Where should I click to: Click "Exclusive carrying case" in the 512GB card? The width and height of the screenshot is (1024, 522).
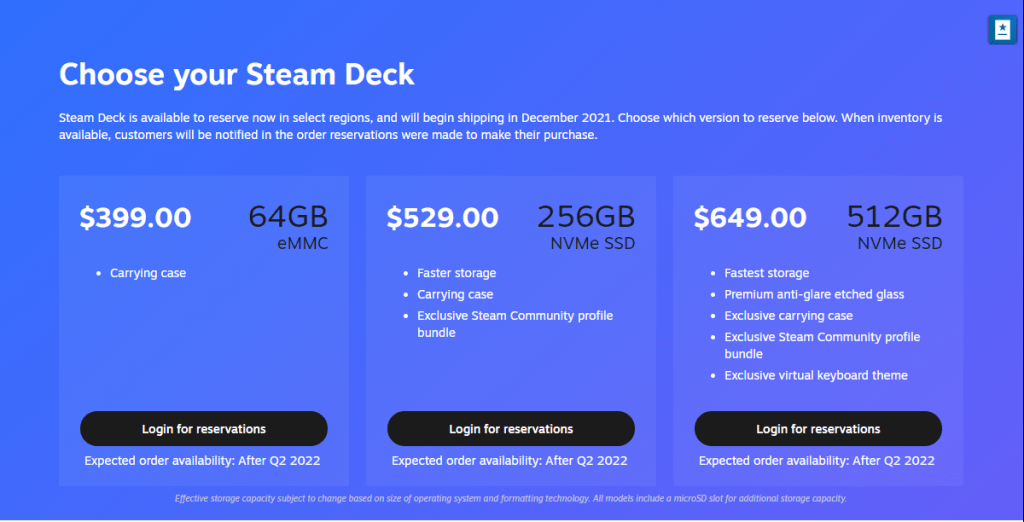pos(789,315)
